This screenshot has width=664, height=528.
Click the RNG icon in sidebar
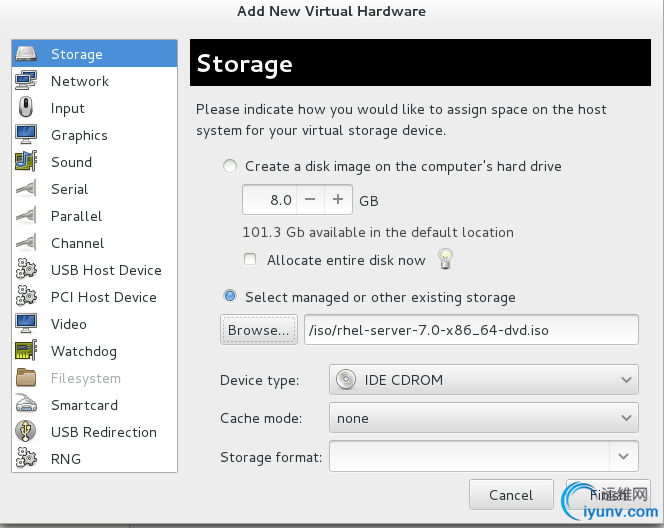[x=26, y=459]
